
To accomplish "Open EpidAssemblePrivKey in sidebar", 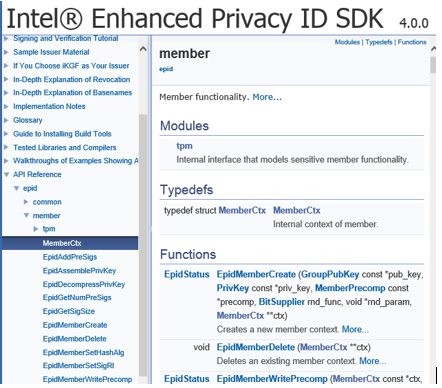I will pyautogui.click(x=79, y=271).
